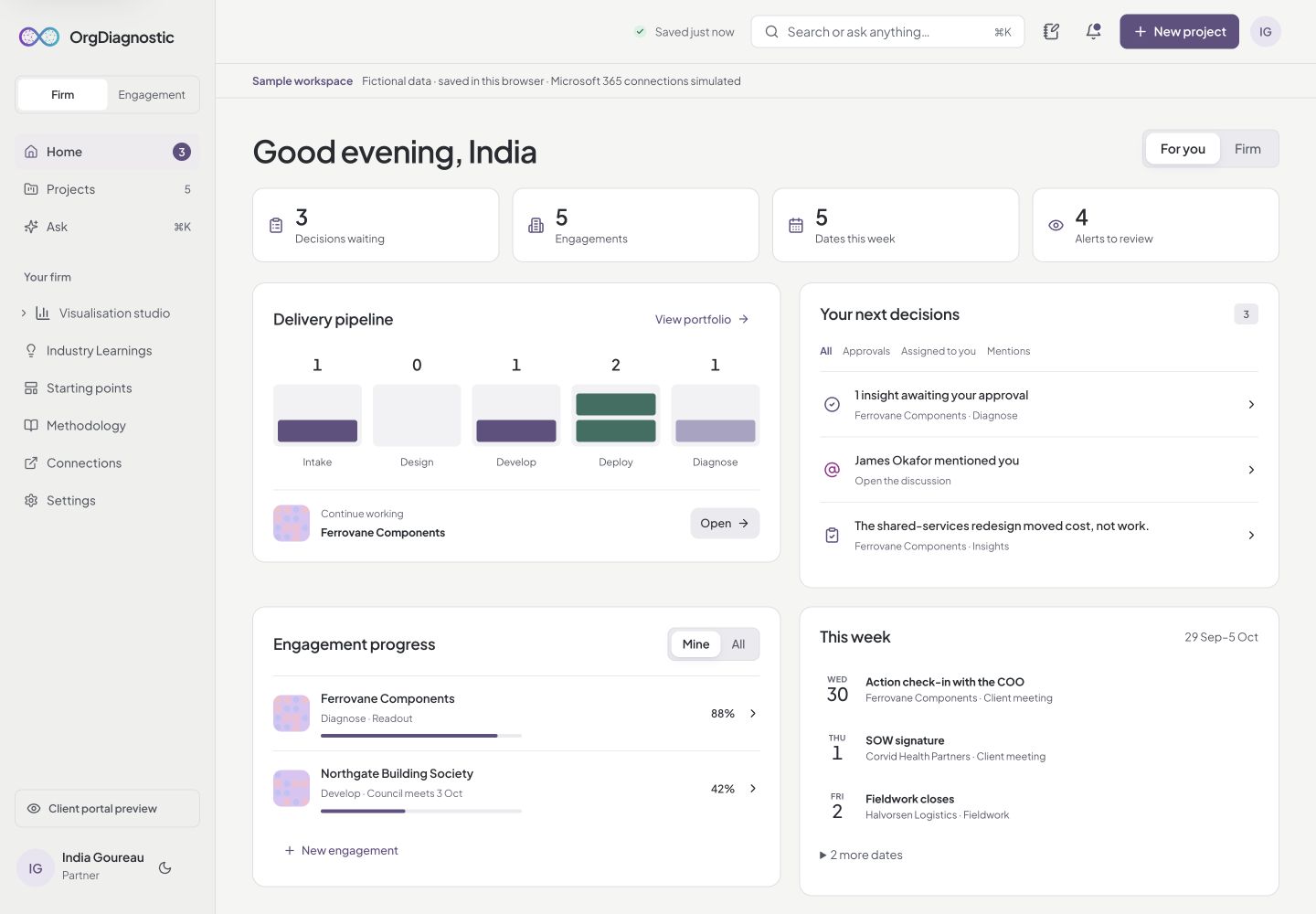Click the Deploy pipeline column bars
1316x914 pixels.
point(616,417)
